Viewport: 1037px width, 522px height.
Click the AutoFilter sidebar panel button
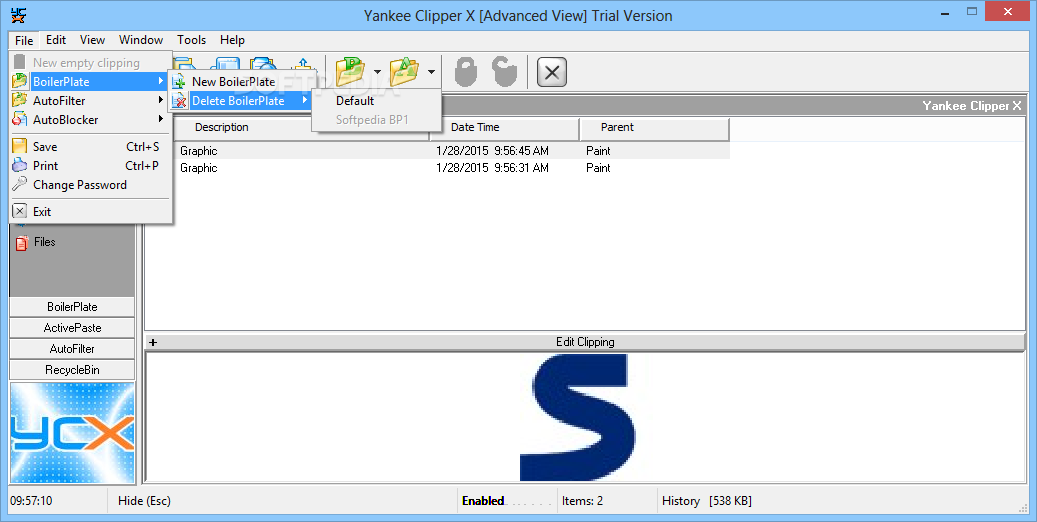[72, 349]
